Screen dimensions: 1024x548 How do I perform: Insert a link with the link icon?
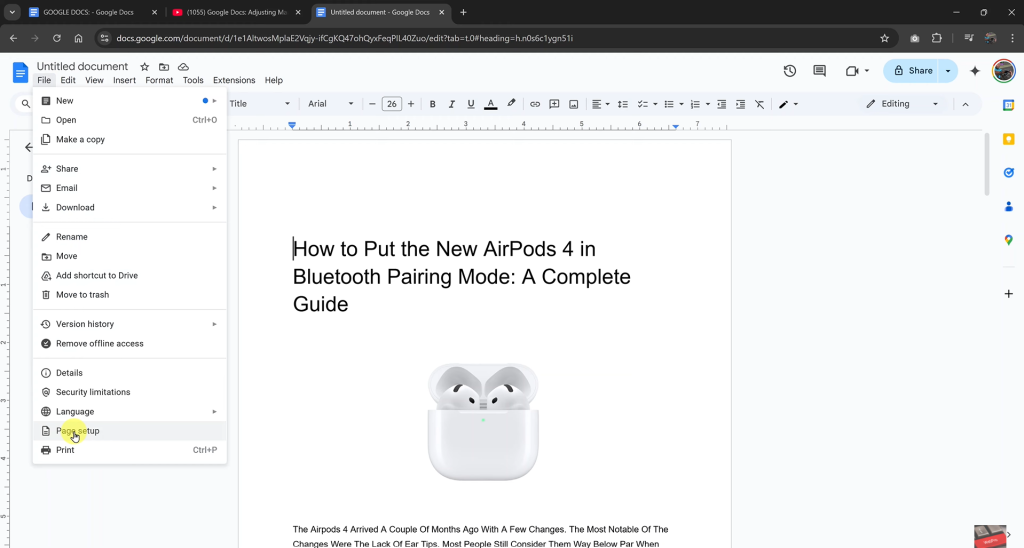pyautogui.click(x=535, y=104)
